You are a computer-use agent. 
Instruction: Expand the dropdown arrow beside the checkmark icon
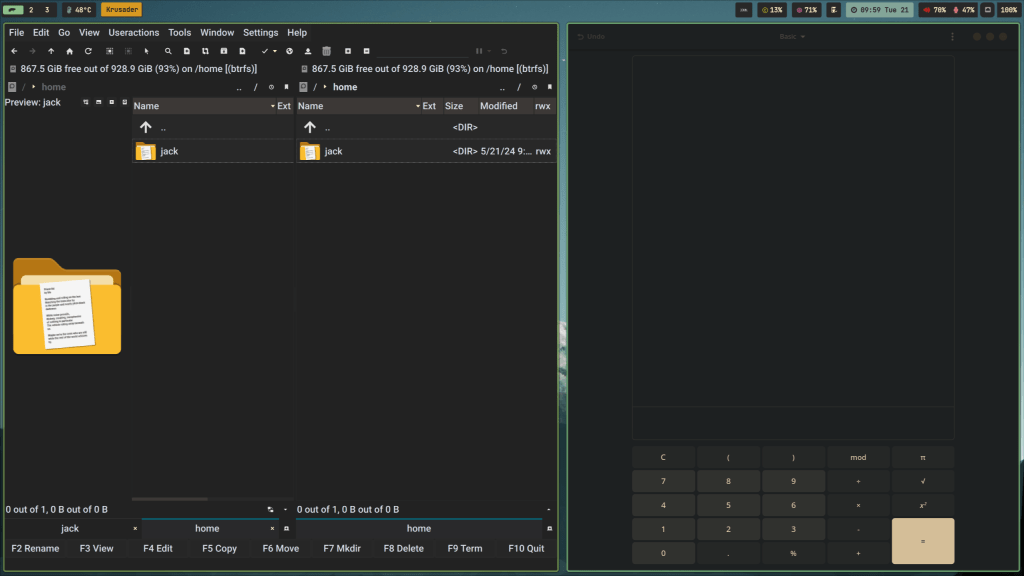277,51
